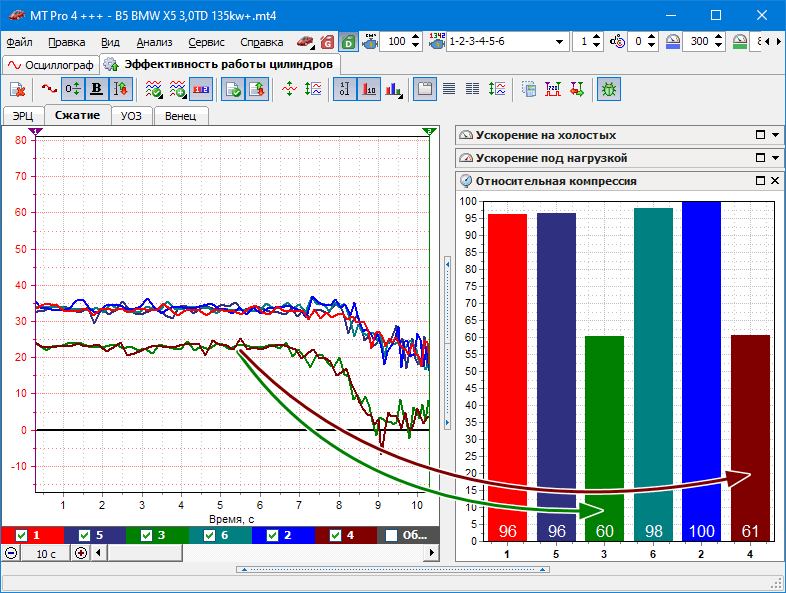This screenshot has width=786, height=593.
Task: Click the red car vehicle icon
Action: click(304, 42)
